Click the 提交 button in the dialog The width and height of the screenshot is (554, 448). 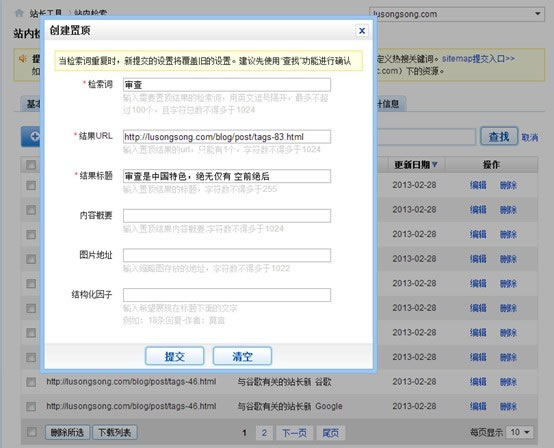[x=175, y=356]
